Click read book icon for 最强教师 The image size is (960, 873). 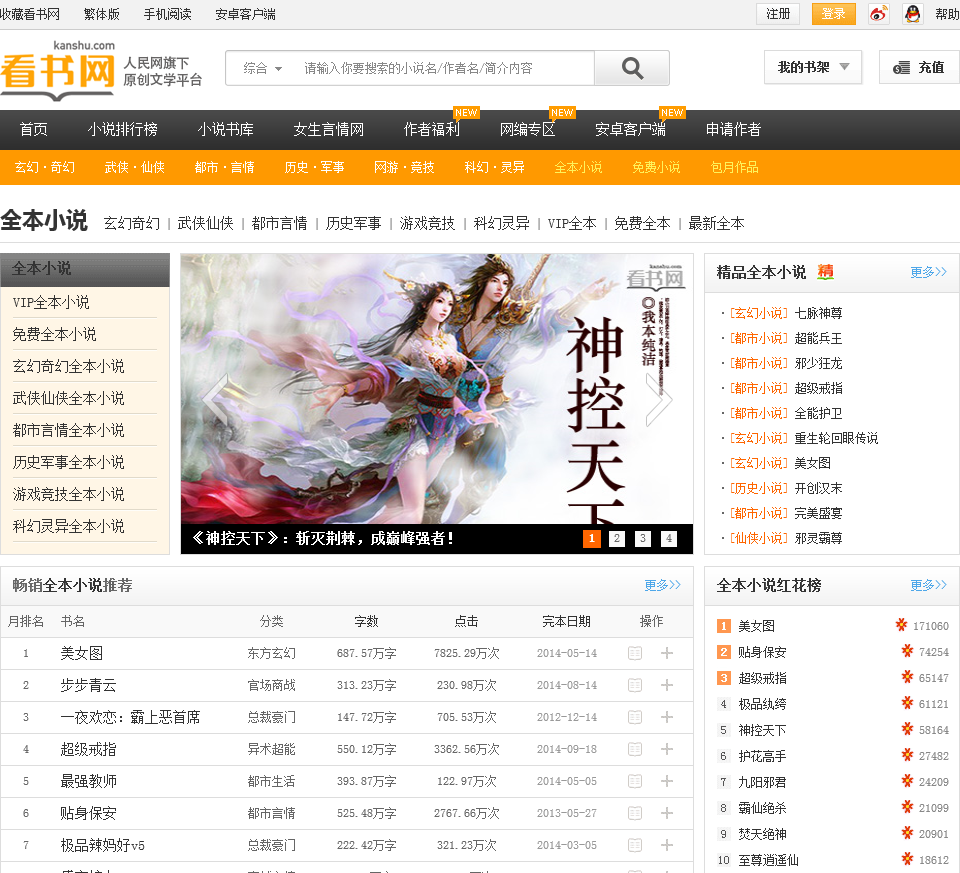coord(635,781)
